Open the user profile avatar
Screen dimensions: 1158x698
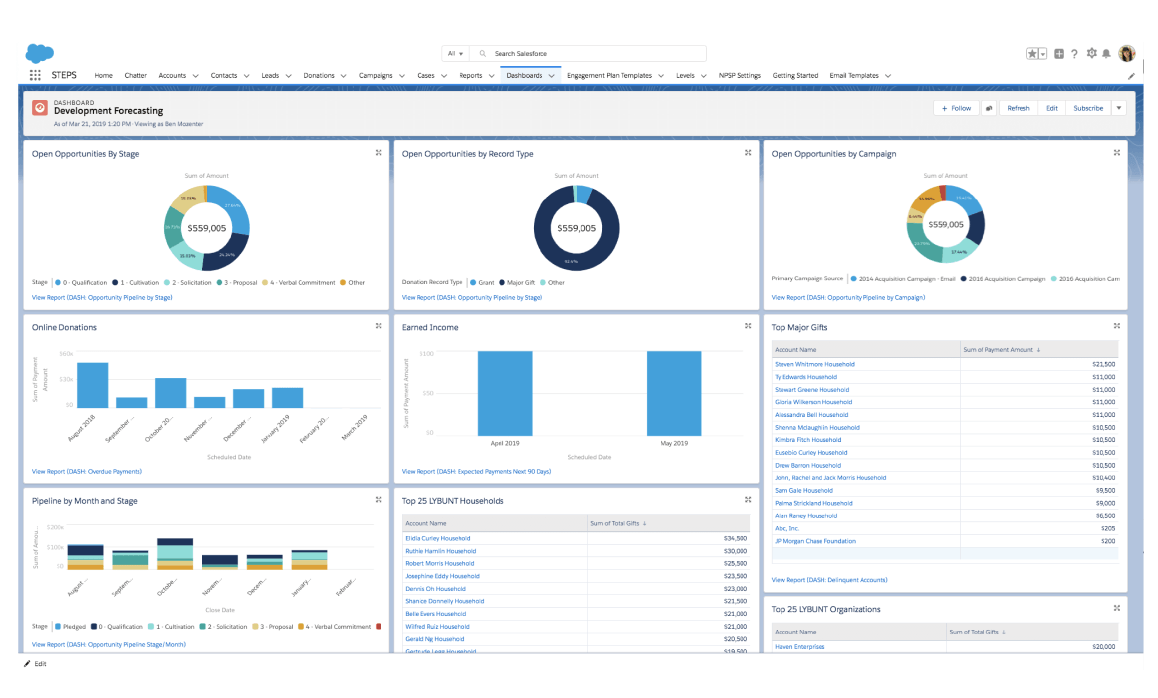click(x=1126, y=53)
